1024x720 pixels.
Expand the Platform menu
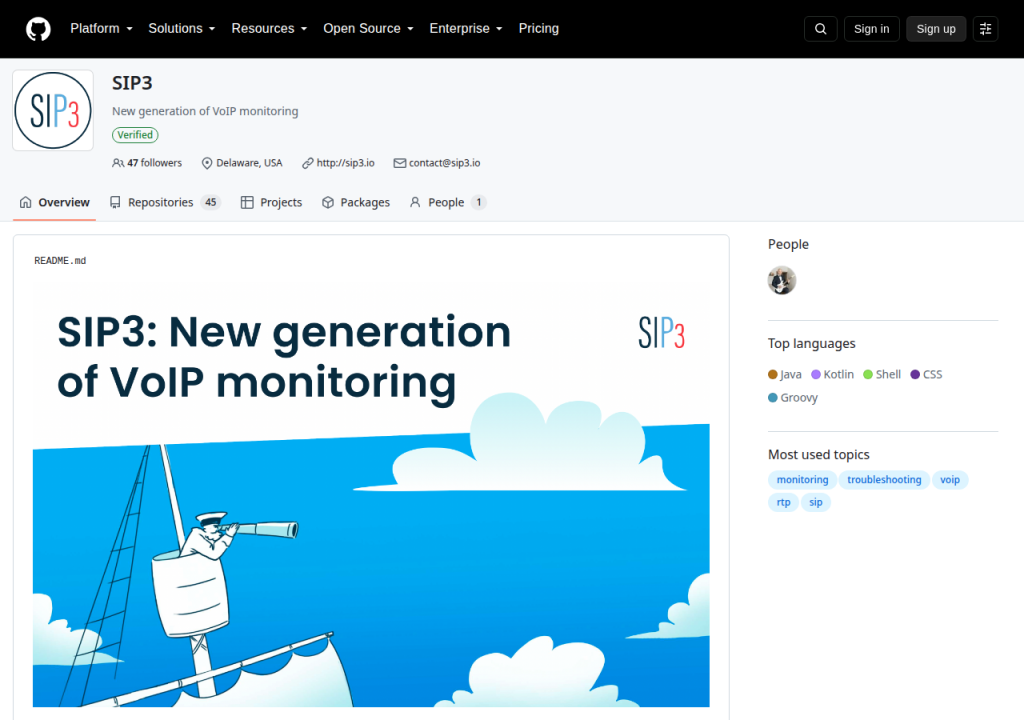101,29
